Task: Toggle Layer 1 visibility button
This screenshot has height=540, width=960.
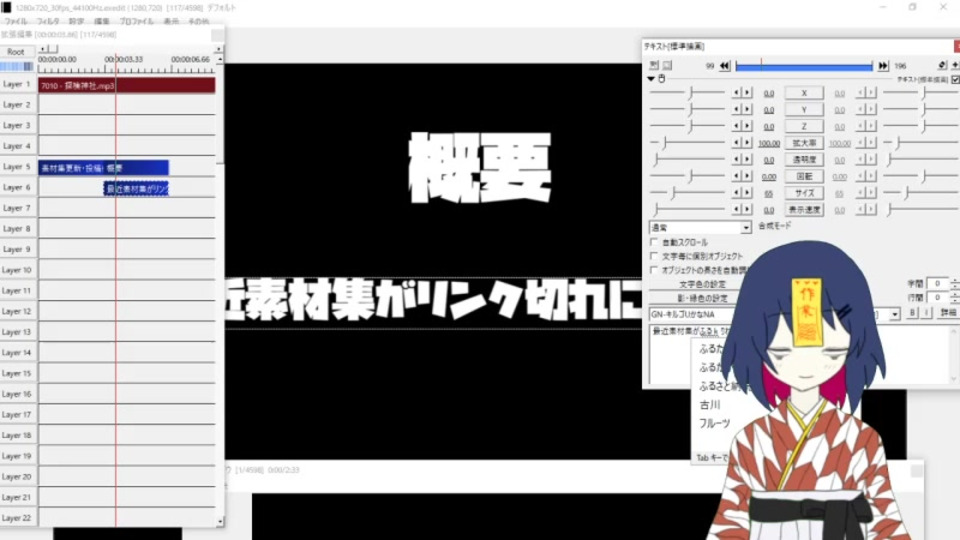Action: (17, 84)
